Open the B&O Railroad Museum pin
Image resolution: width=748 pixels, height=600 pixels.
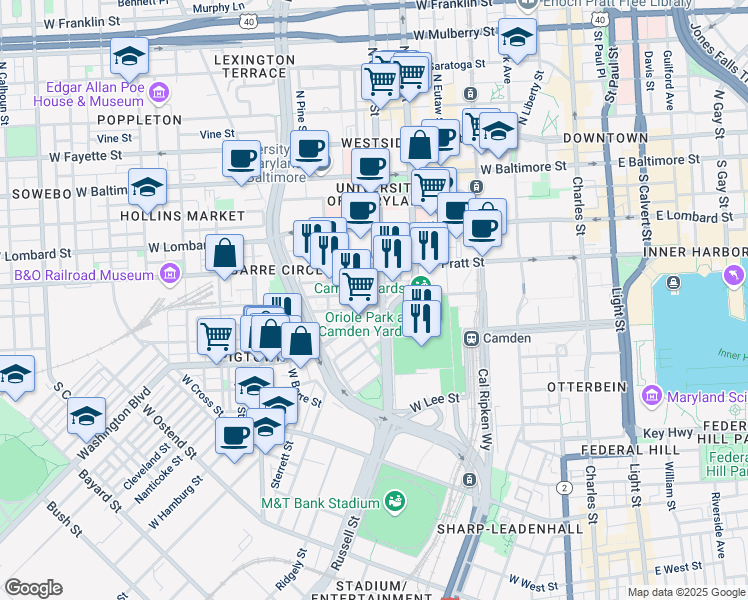pyautogui.click(x=170, y=274)
